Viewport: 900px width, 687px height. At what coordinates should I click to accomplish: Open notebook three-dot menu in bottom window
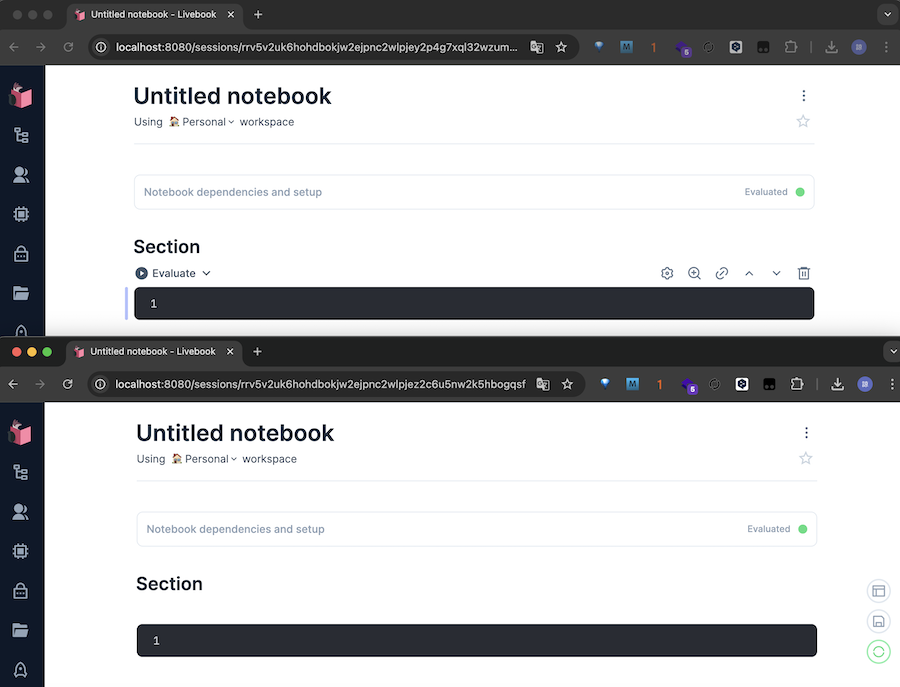click(806, 432)
